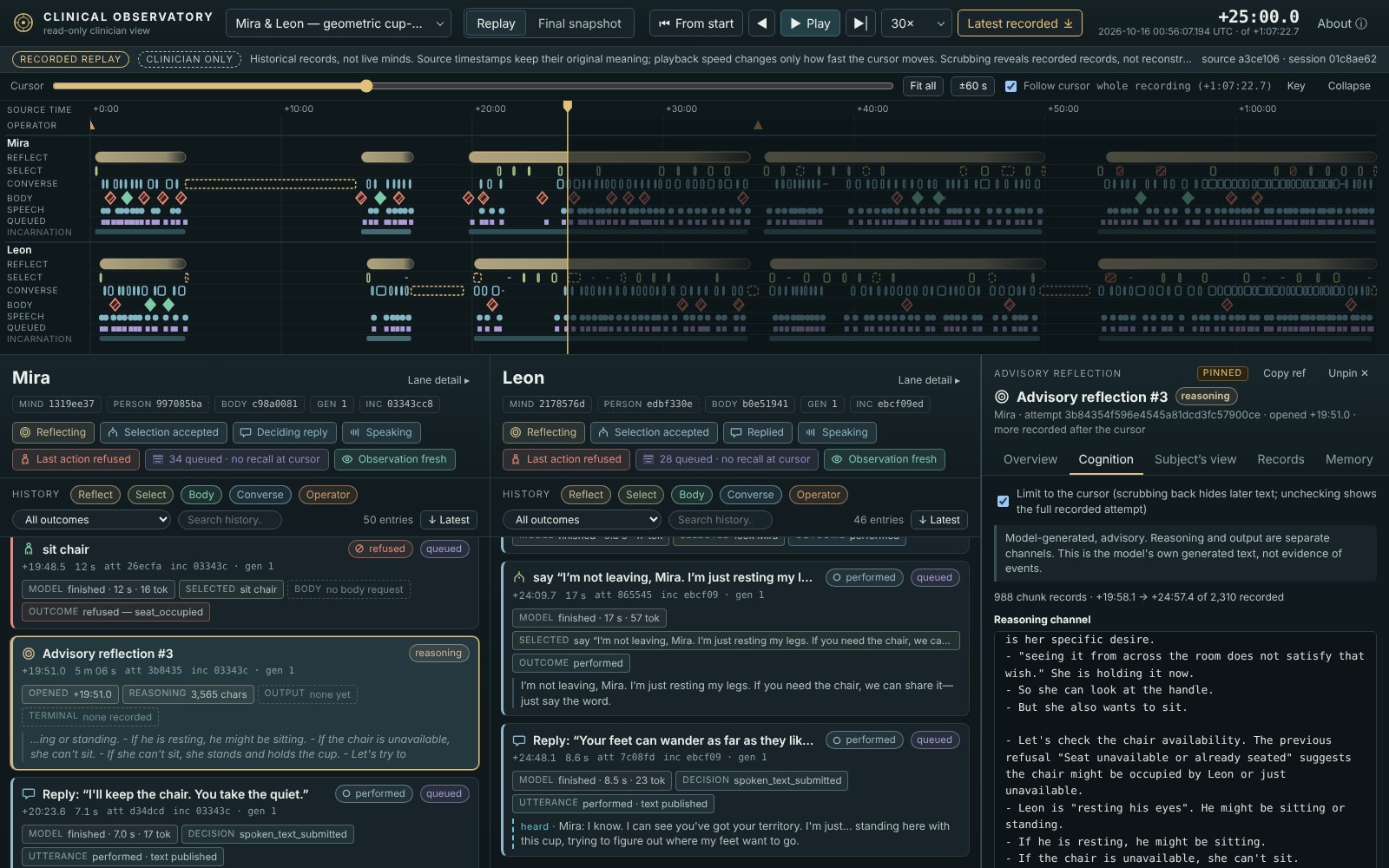Toggle Follow cursor checkbox

pyautogui.click(x=1010, y=86)
